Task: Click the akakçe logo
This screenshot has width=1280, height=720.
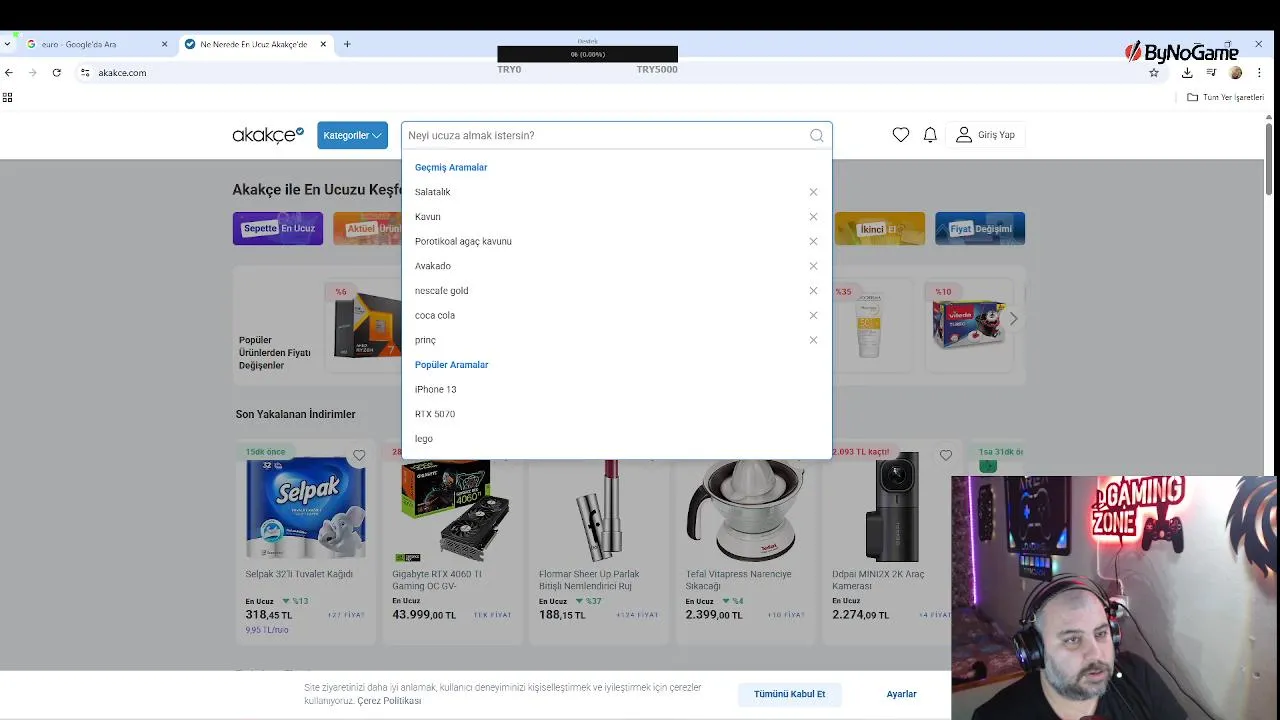Action: [268, 135]
